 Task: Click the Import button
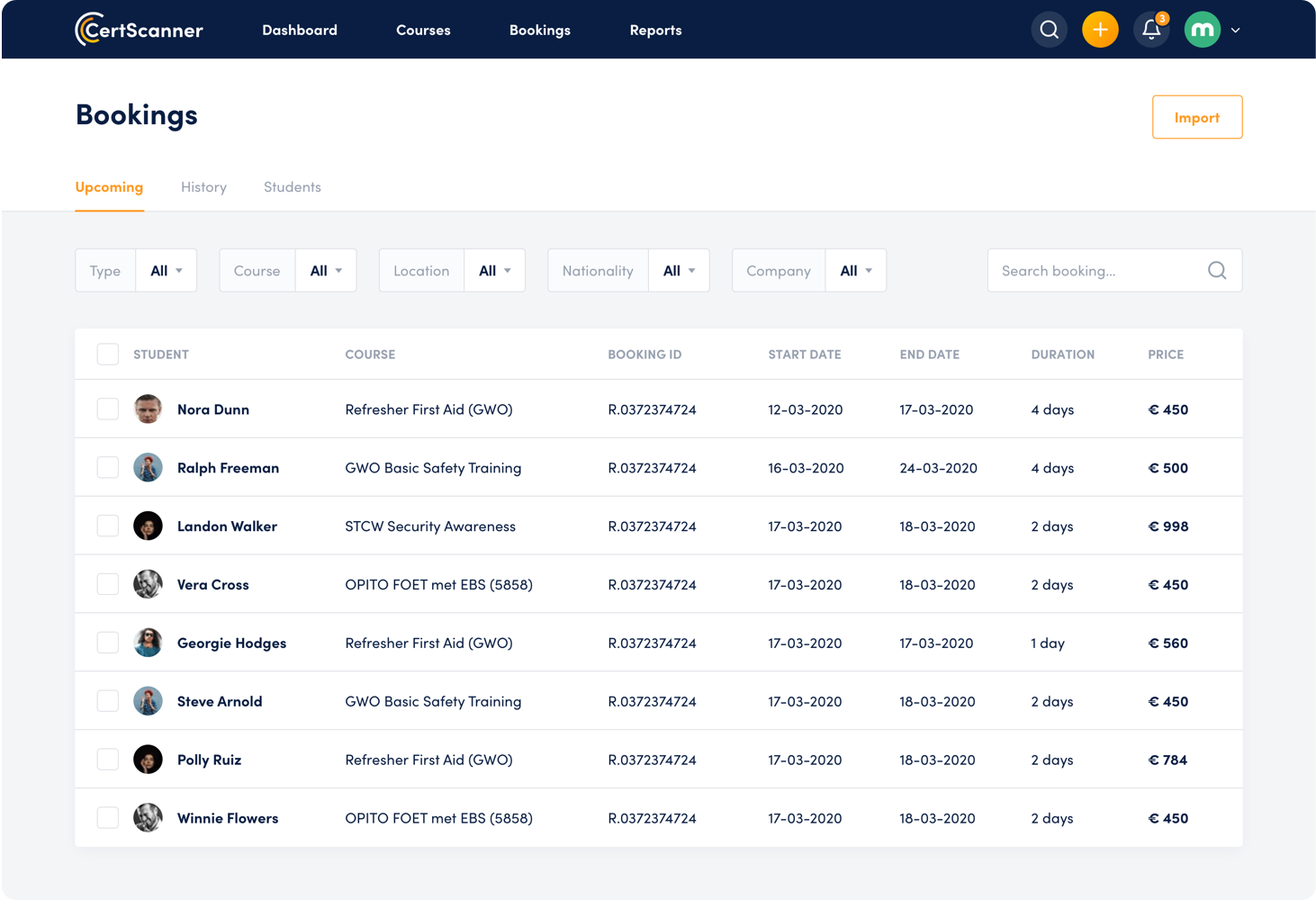(x=1197, y=117)
